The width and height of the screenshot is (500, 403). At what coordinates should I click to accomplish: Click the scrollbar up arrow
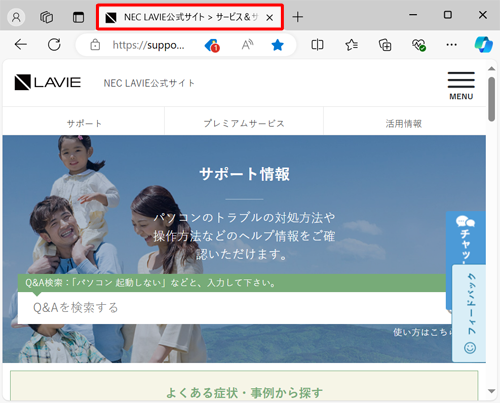(x=492, y=69)
